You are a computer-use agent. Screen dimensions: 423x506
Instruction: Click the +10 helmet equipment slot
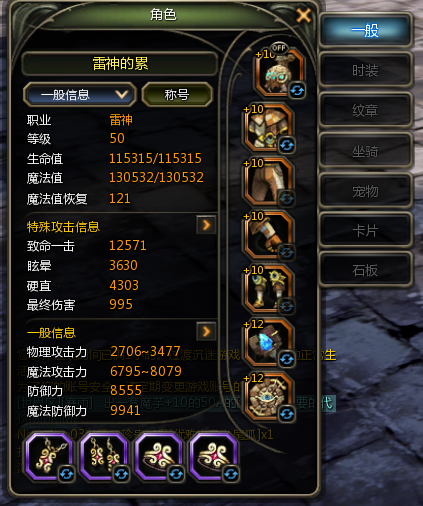click(279, 72)
